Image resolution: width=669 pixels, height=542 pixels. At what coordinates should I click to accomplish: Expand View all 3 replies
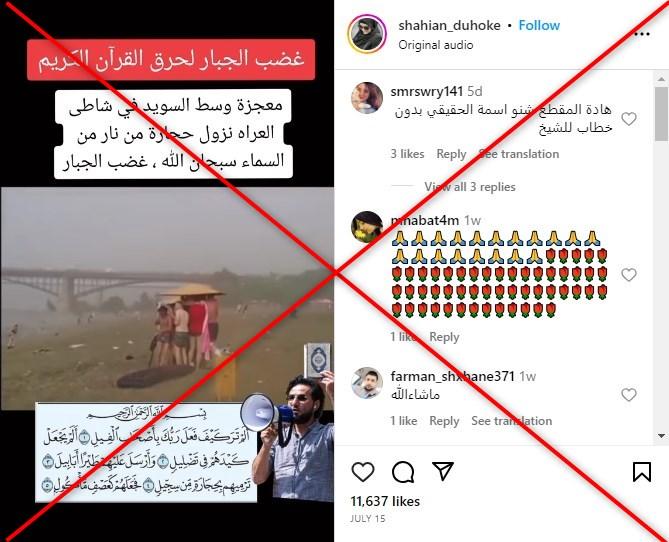coord(470,187)
